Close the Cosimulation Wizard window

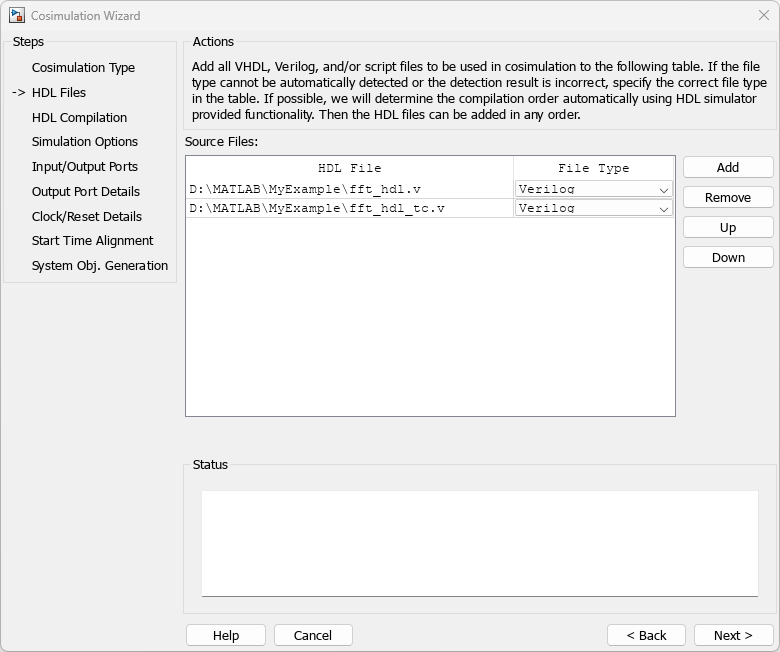764,16
